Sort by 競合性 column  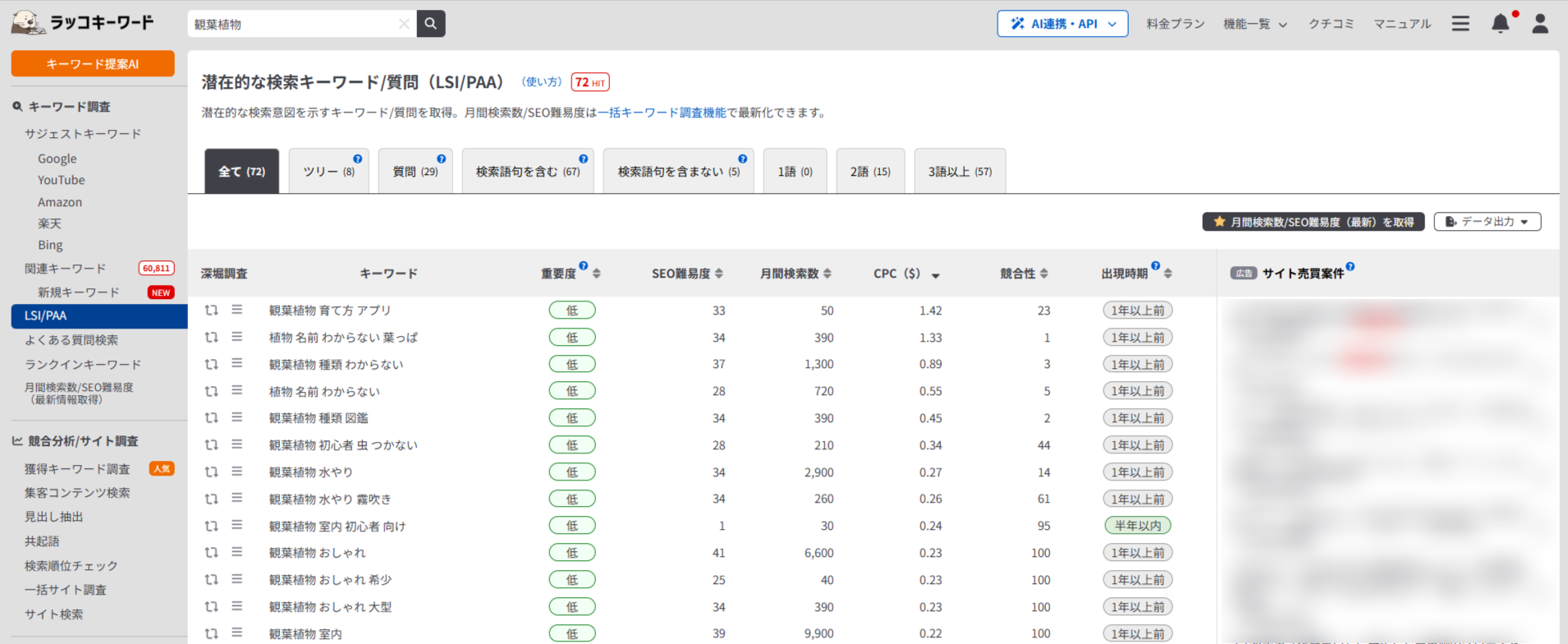(1044, 274)
